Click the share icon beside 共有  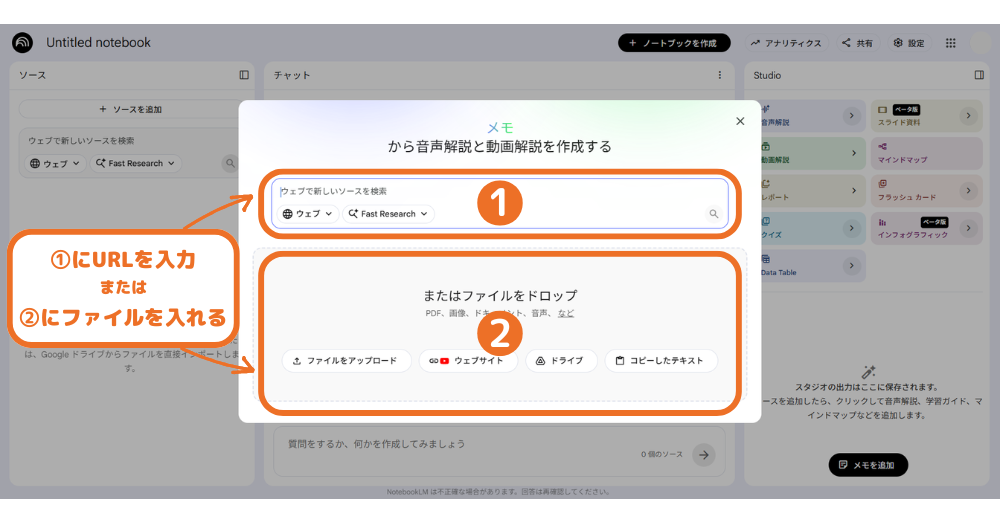846,43
